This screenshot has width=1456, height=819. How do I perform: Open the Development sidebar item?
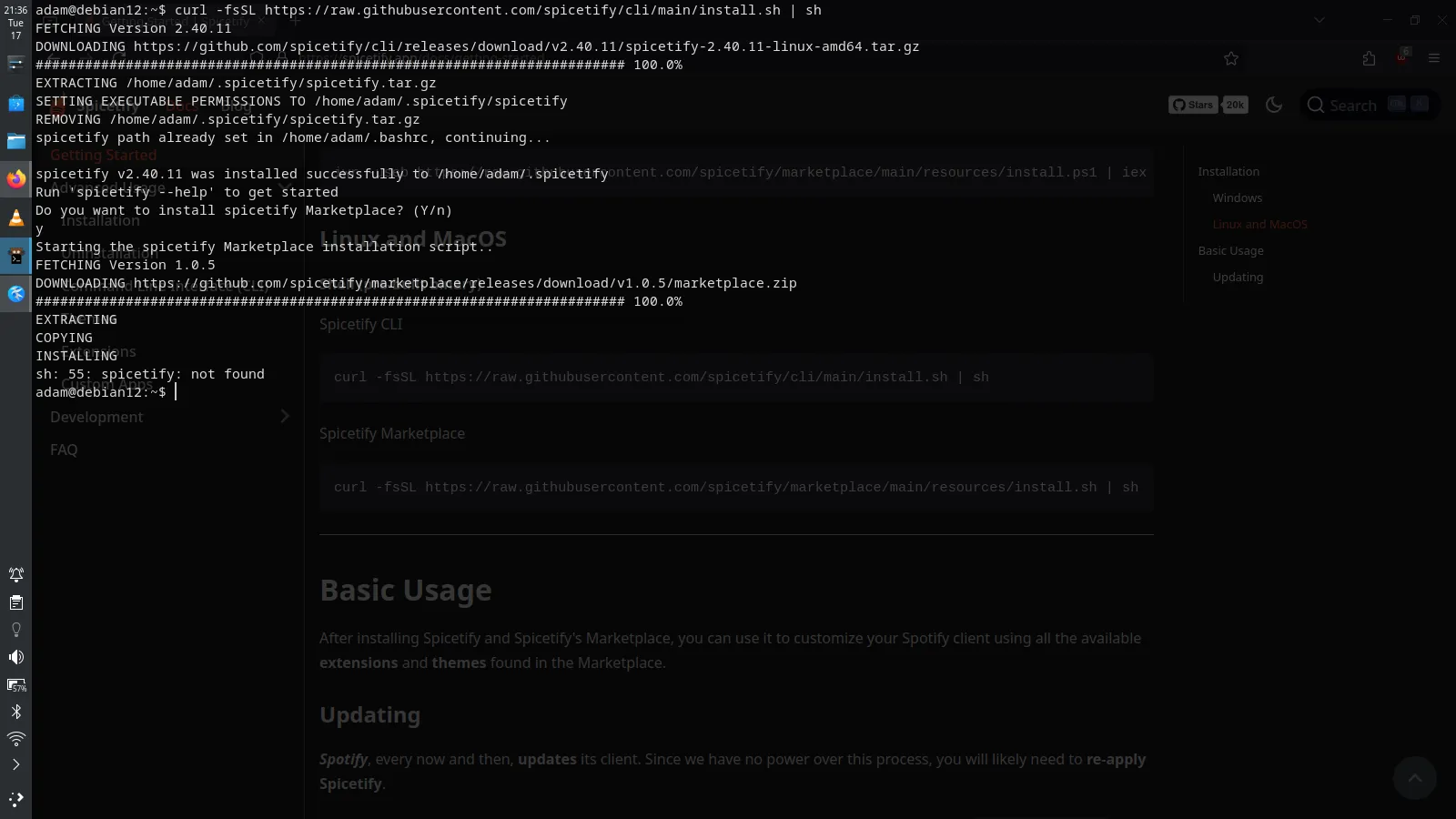96,417
